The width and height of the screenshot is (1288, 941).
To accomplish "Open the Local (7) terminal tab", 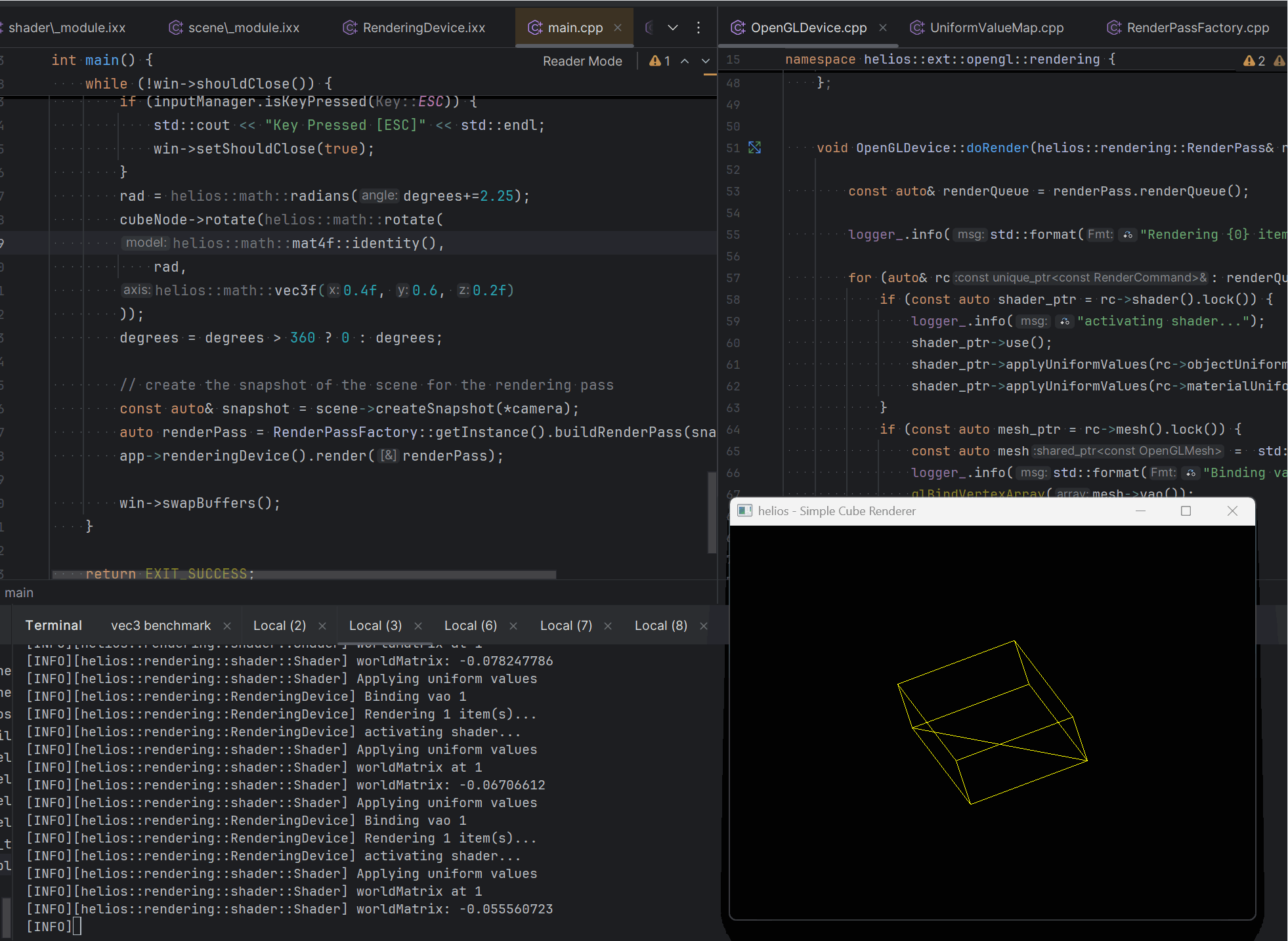I will click(566, 626).
